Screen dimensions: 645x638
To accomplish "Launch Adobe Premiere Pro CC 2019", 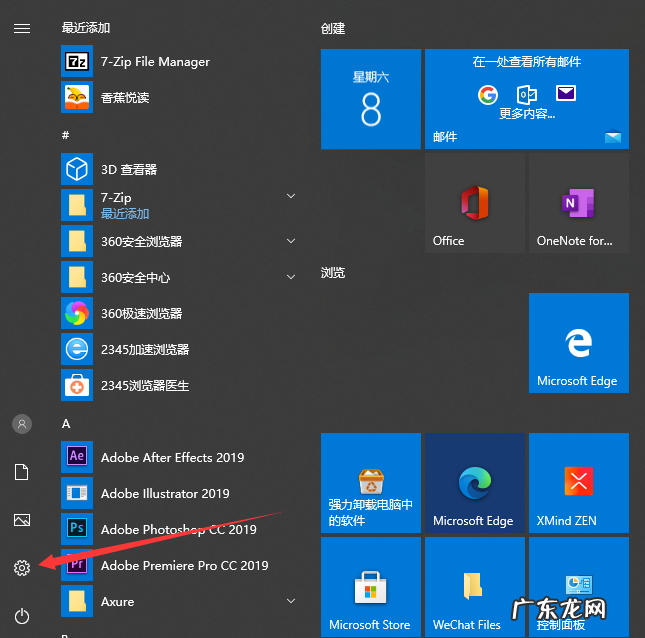I will [179, 565].
